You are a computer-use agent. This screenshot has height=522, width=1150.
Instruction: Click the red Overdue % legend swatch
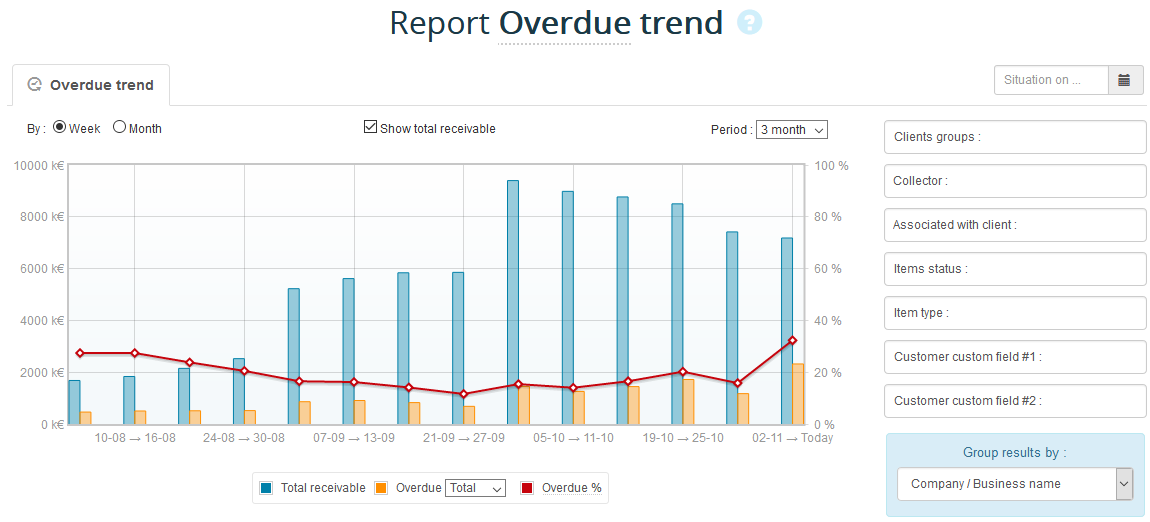[527, 488]
